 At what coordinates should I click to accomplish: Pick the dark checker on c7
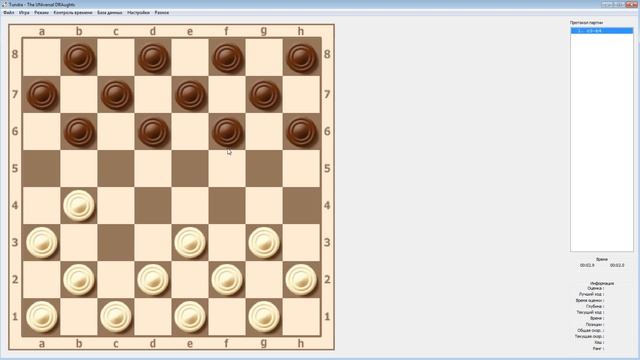pyautogui.click(x=116, y=95)
